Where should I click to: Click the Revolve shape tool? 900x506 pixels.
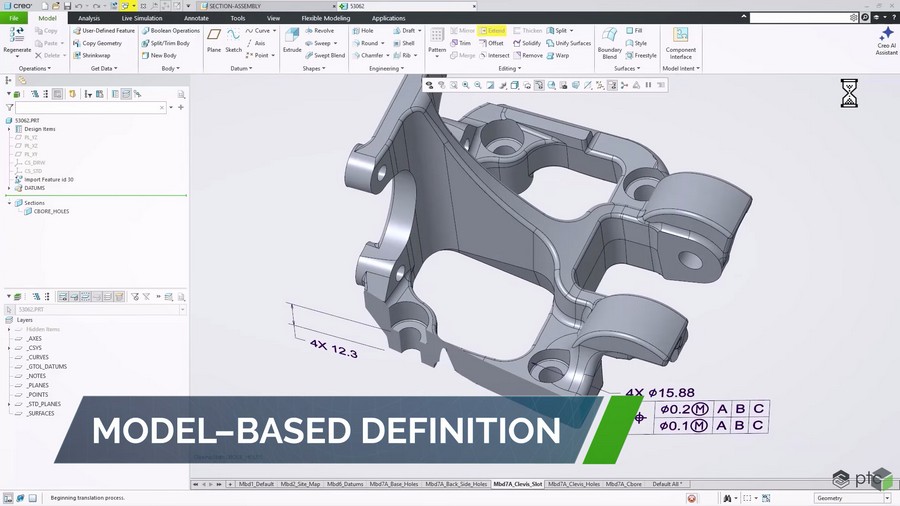tap(319, 30)
